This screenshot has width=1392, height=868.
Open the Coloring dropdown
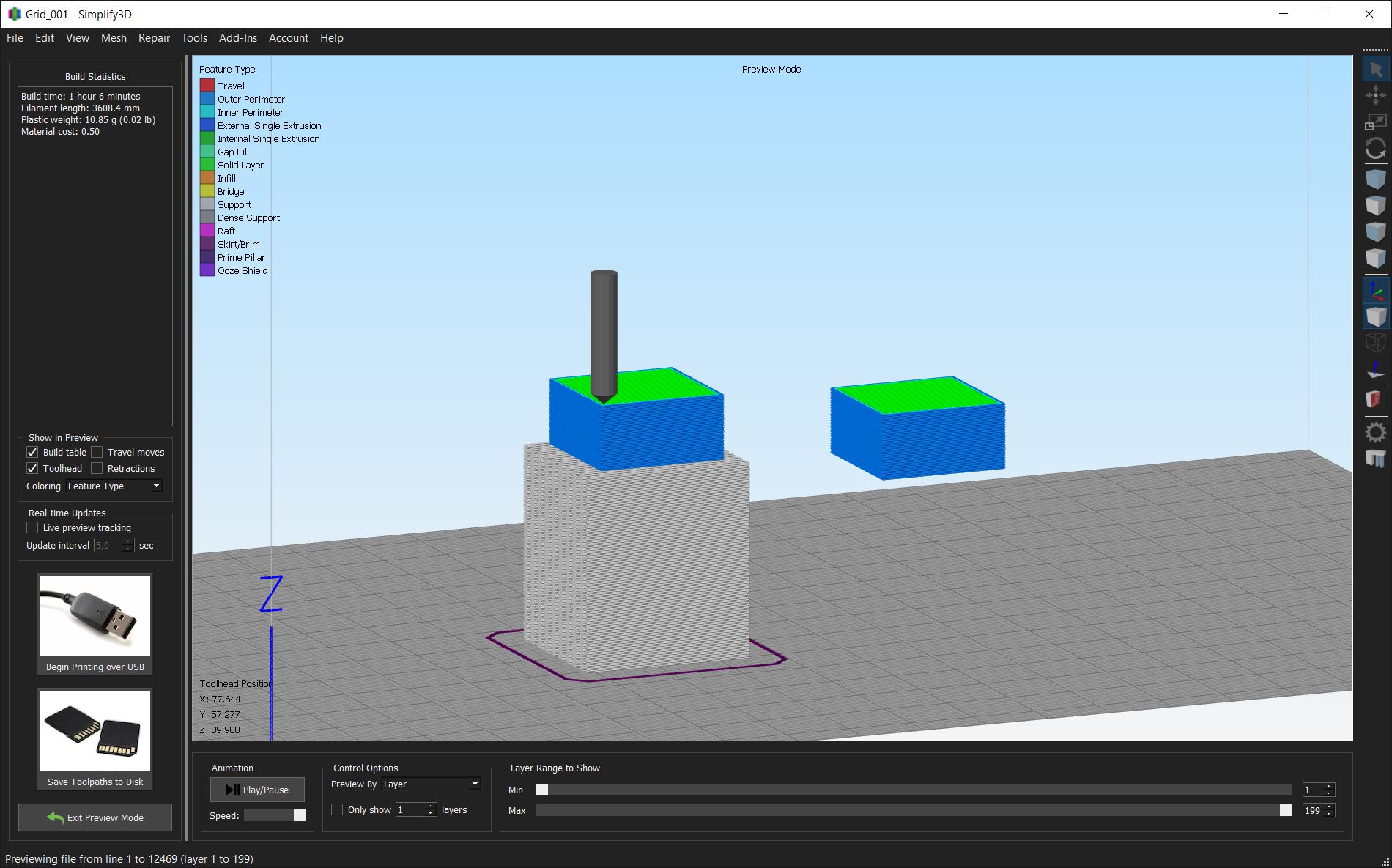point(114,486)
